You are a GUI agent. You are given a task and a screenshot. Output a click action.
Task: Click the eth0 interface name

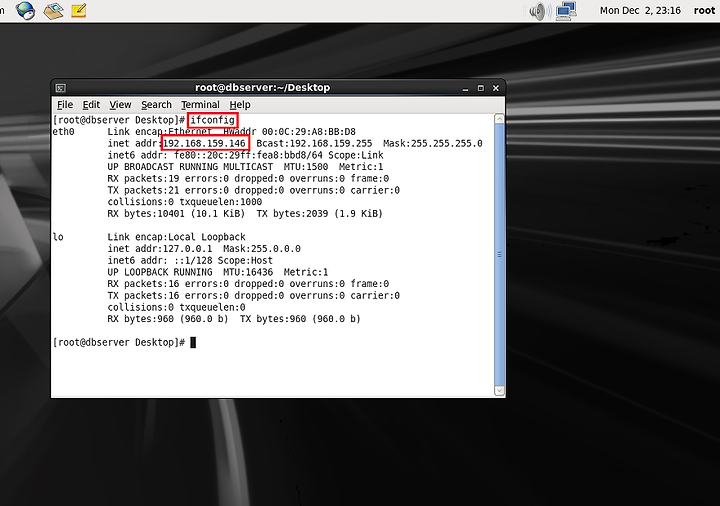pos(63,132)
